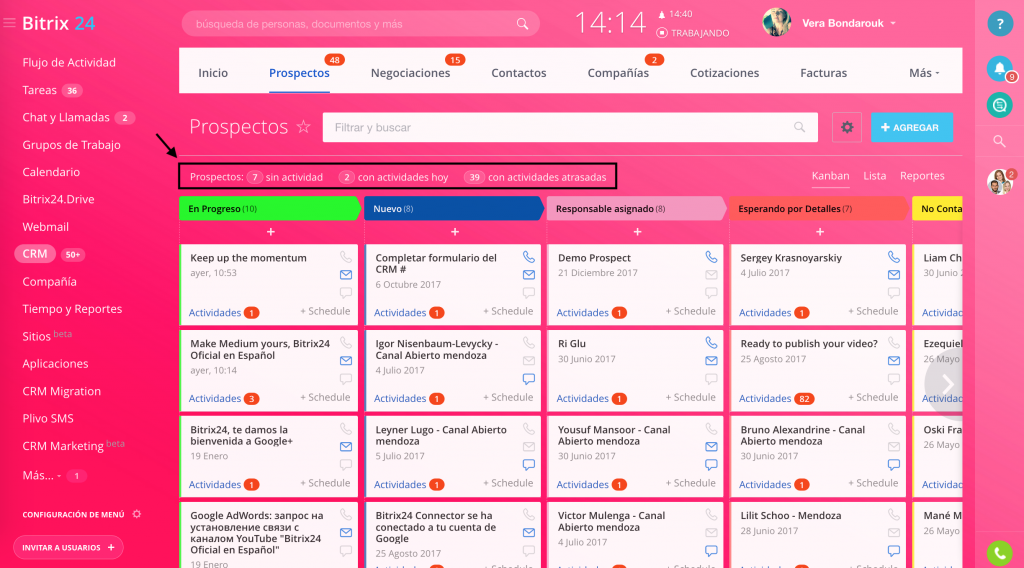The height and width of the screenshot is (568, 1024).
Task: Open Bitrix24.Drive in sidebar
Action: (58, 199)
